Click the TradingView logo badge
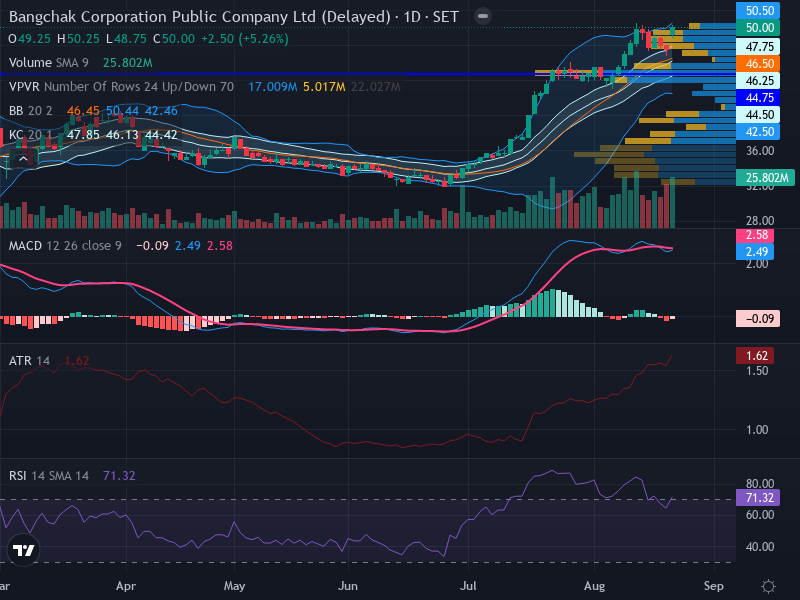This screenshot has height=600, width=800. (x=23, y=550)
